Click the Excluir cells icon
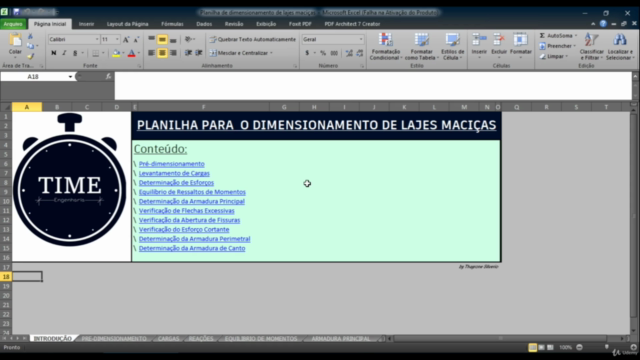This screenshot has height=360, width=640. pyautogui.click(x=499, y=40)
